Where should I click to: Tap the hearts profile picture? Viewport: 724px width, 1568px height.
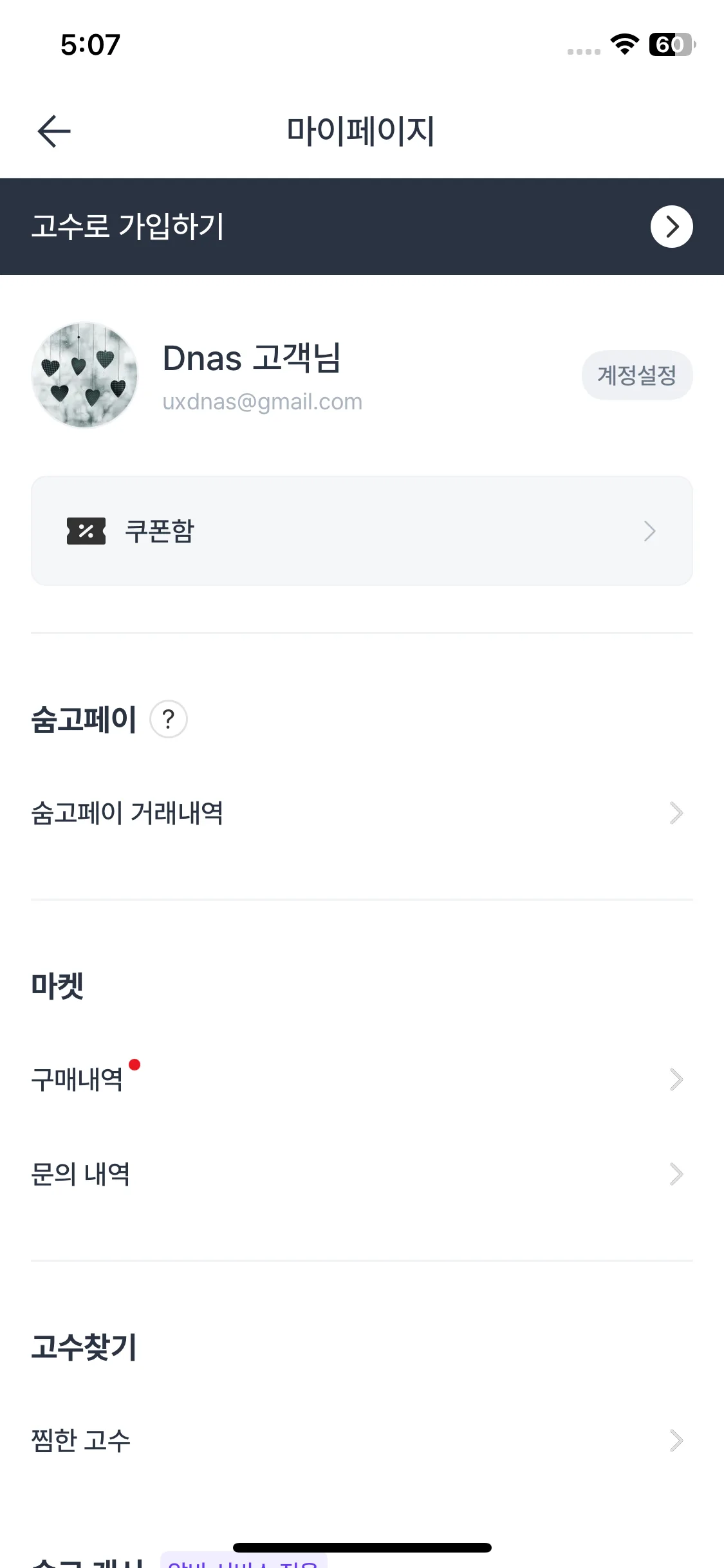pyautogui.click(x=84, y=375)
